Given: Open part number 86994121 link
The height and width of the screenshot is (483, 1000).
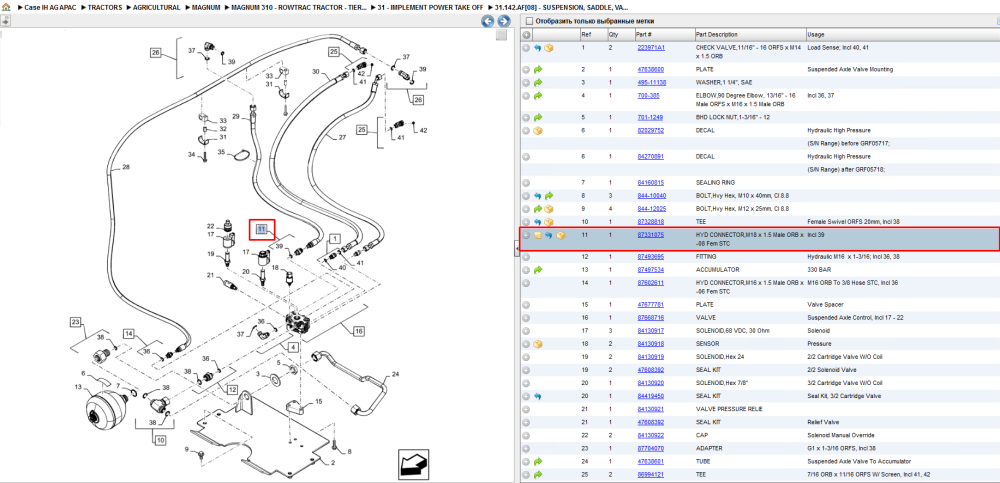Looking at the screenshot, I should 651,475.
